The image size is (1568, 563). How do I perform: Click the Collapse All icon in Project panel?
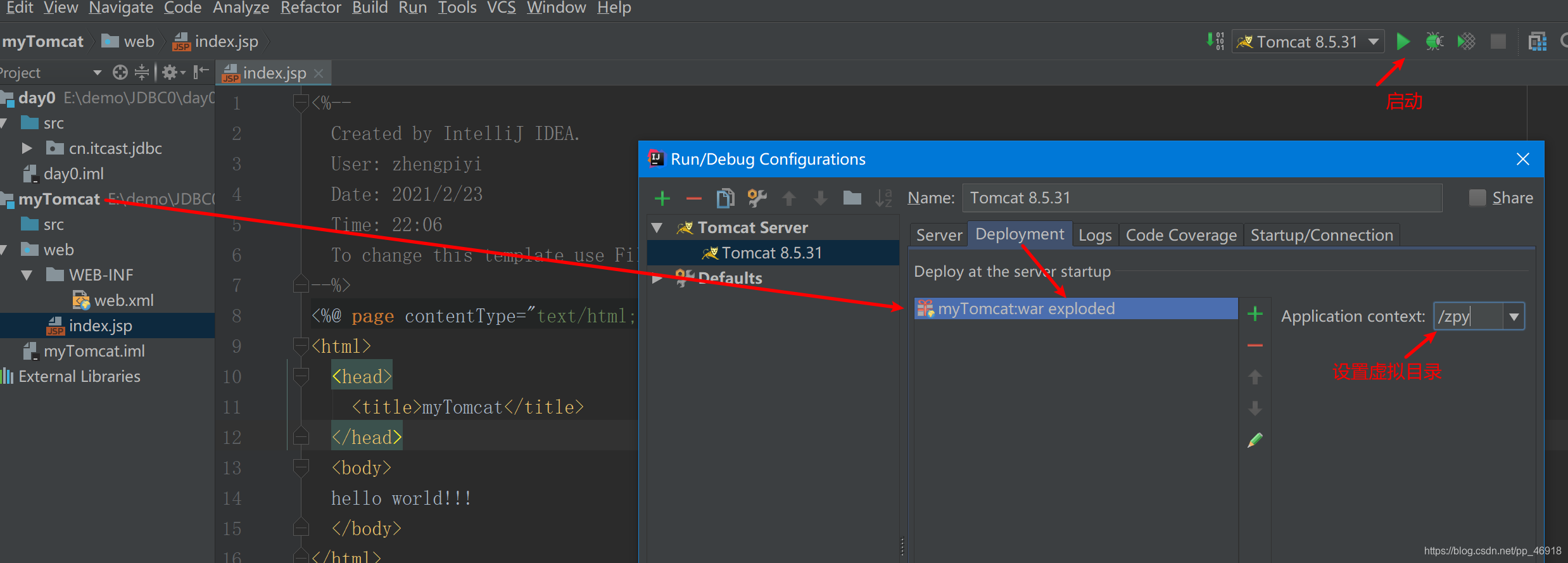coord(142,73)
